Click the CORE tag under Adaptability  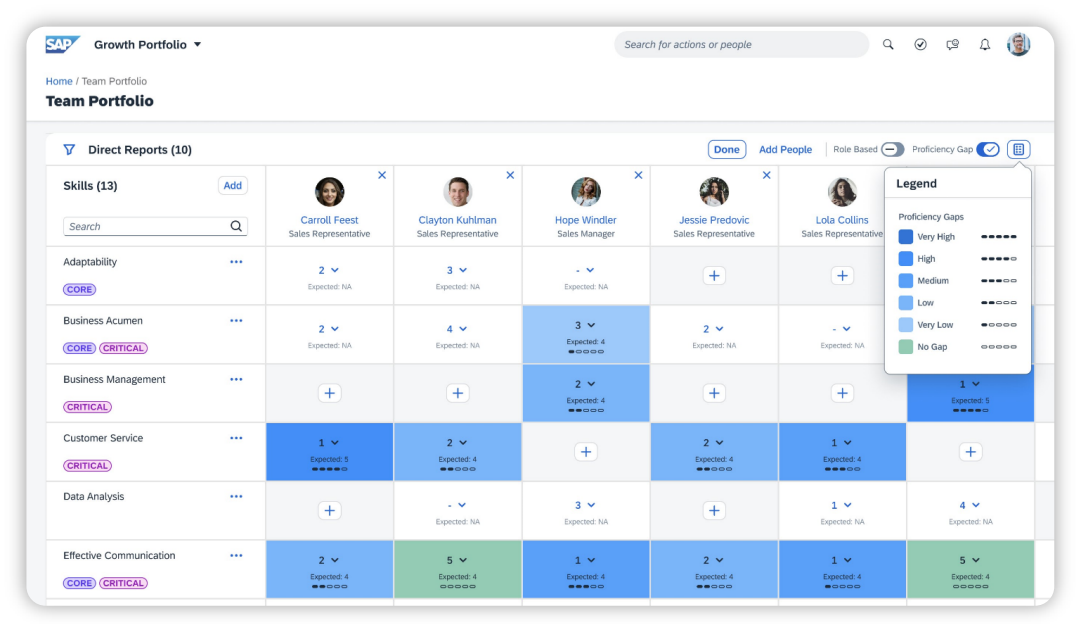pyautogui.click(x=80, y=290)
